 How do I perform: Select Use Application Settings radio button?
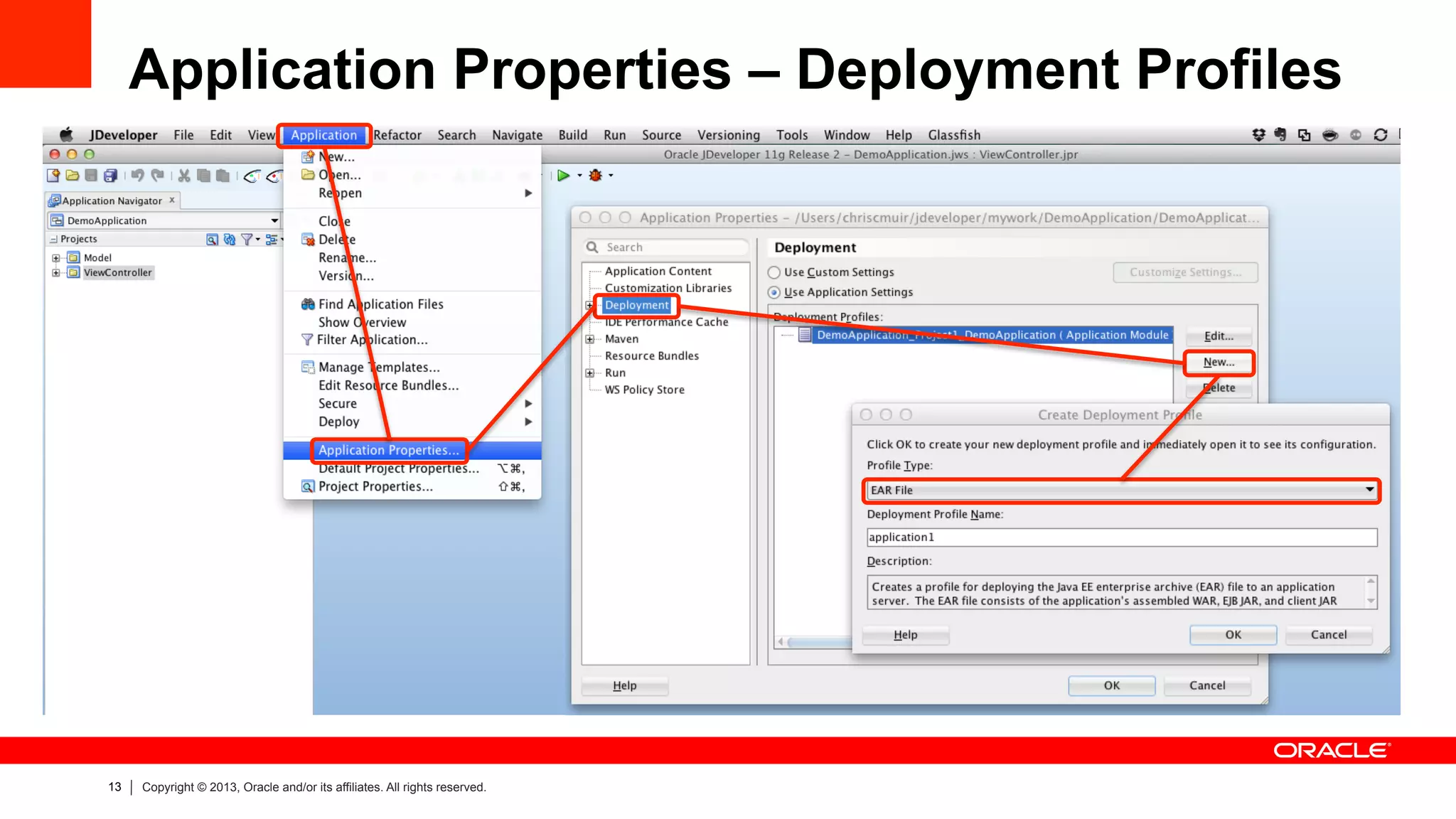pos(774,292)
